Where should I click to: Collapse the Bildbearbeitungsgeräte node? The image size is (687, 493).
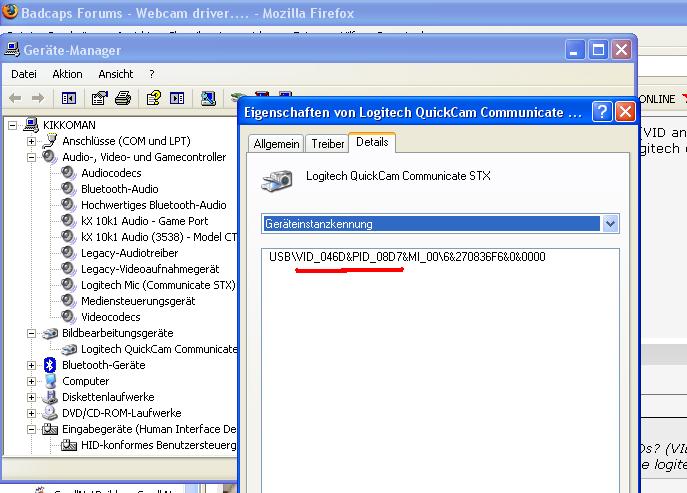[32, 333]
